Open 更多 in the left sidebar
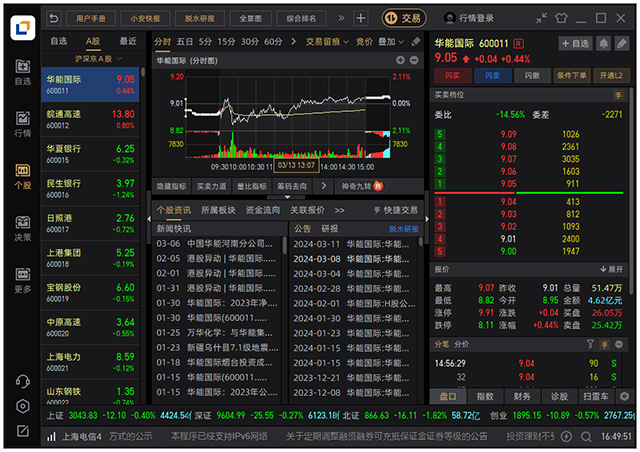The height and width of the screenshot is (452, 640). pyautogui.click(x=23, y=280)
